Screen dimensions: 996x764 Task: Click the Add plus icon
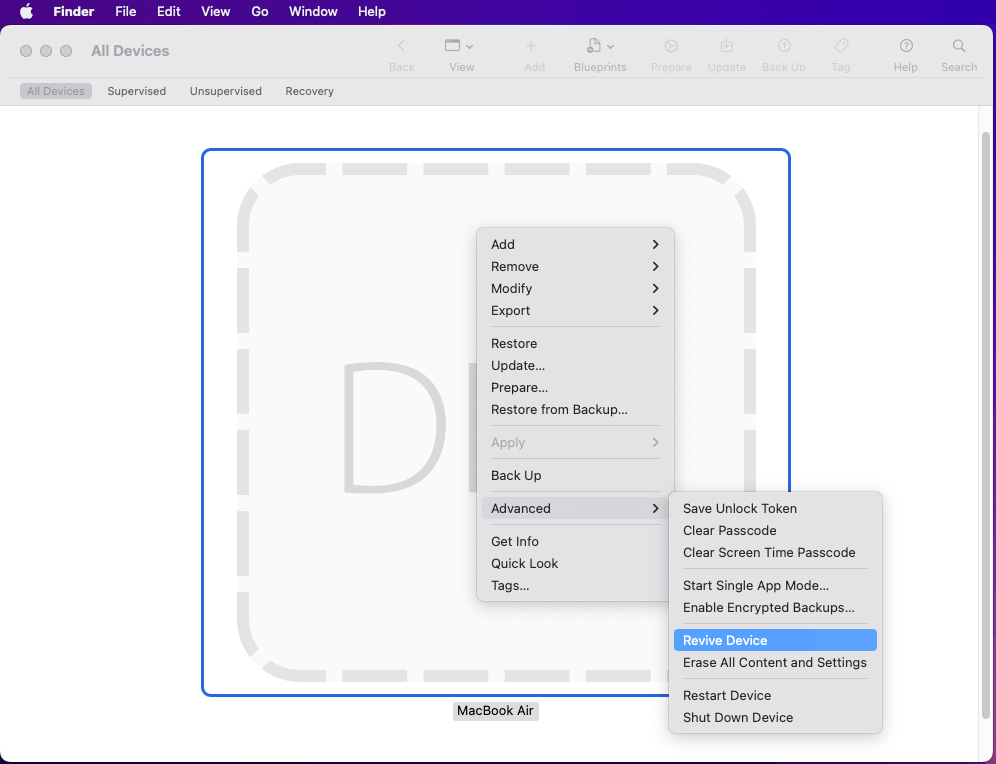pos(531,46)
